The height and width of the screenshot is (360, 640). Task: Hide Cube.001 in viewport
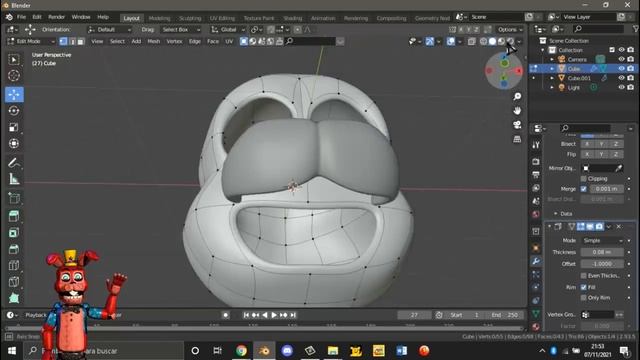pos(622,78)
